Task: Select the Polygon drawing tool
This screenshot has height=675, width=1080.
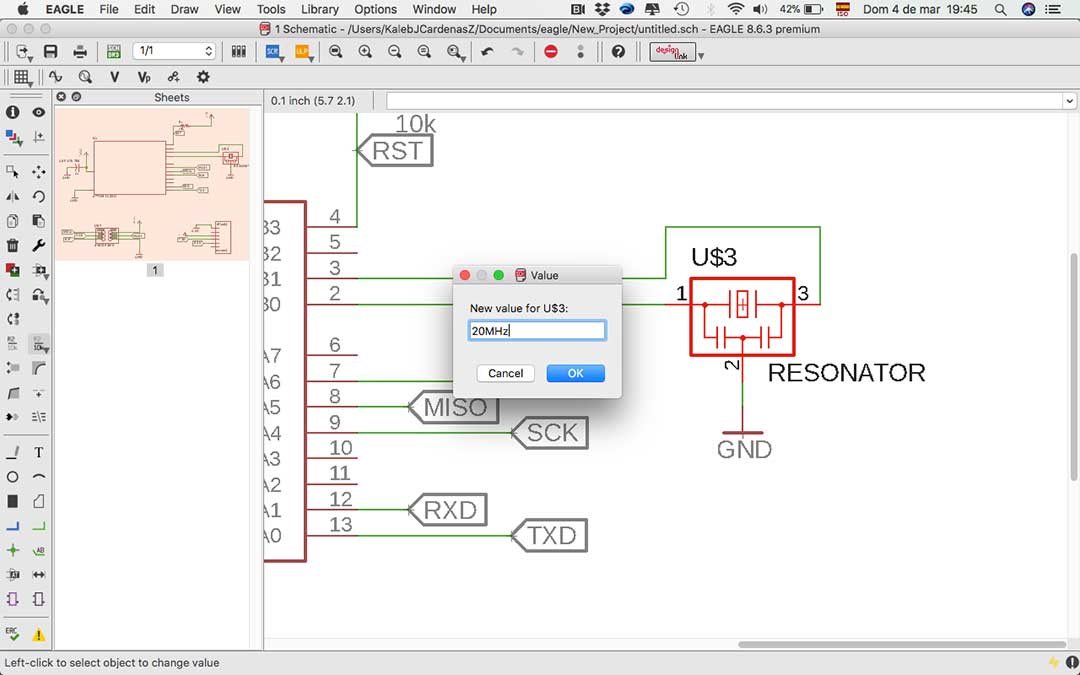Action: pyautogui.click(x=39, y=501)
